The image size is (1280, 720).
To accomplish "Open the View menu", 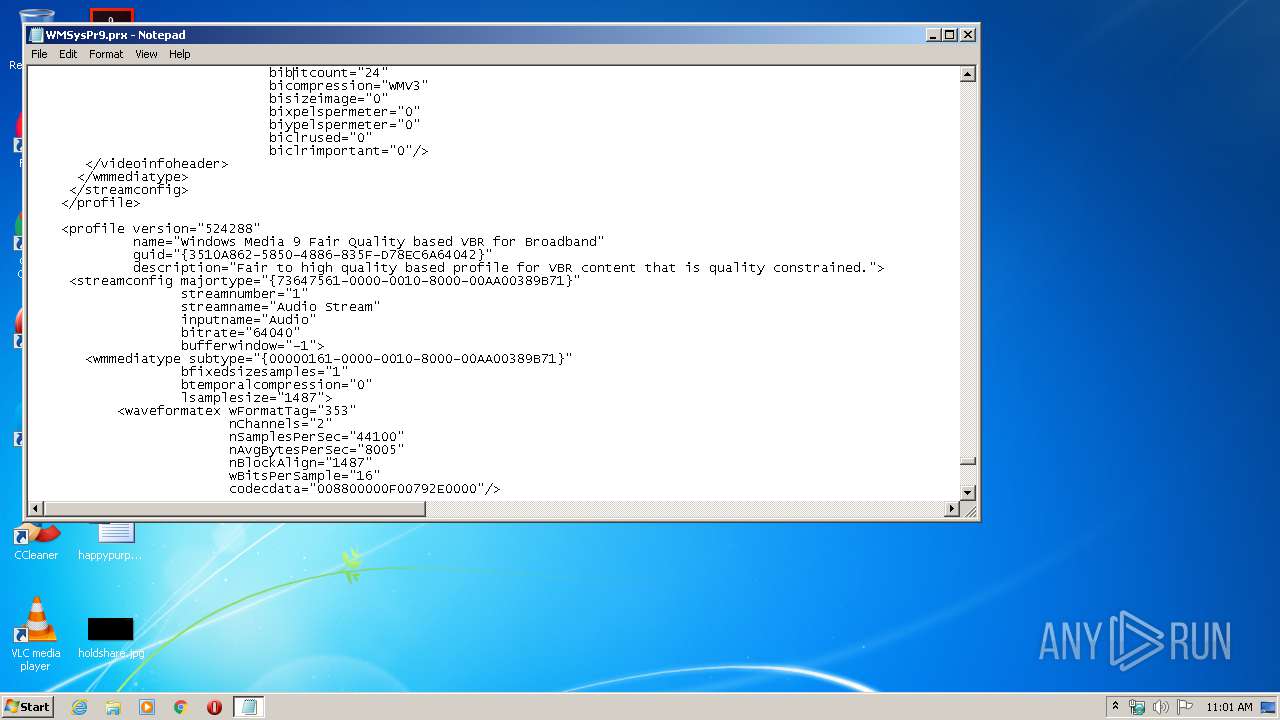I will coord(146,54).
